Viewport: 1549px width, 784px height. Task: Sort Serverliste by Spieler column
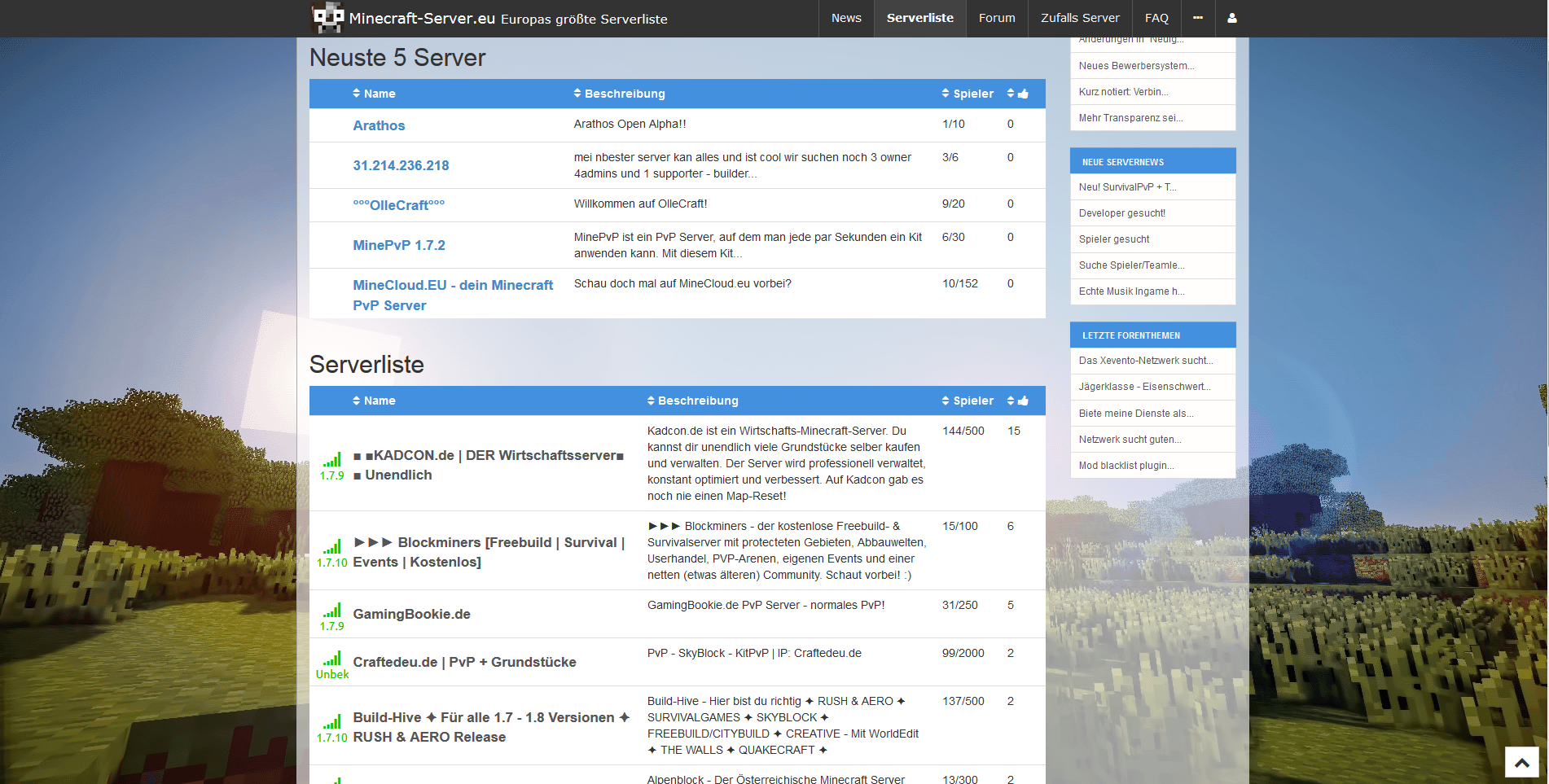point(968,401)
